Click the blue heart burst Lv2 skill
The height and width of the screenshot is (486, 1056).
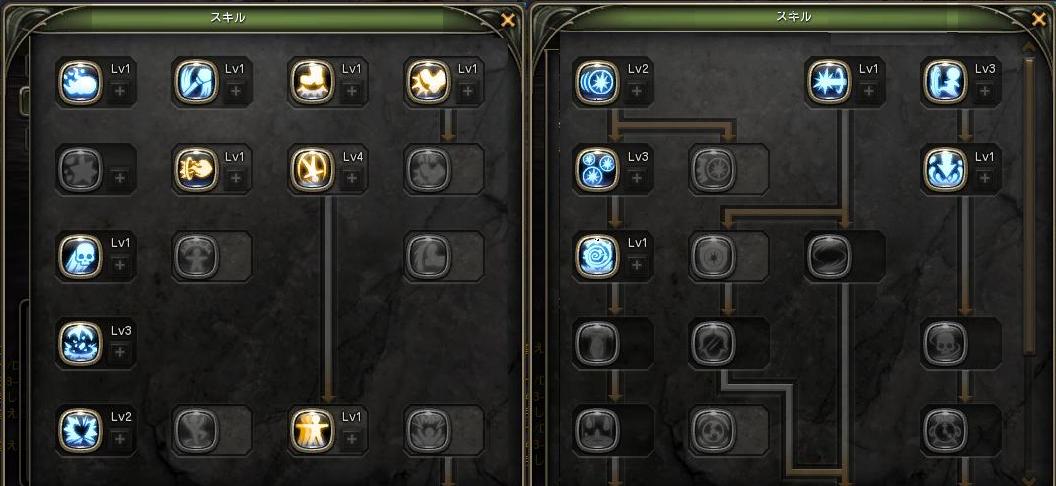80,429
